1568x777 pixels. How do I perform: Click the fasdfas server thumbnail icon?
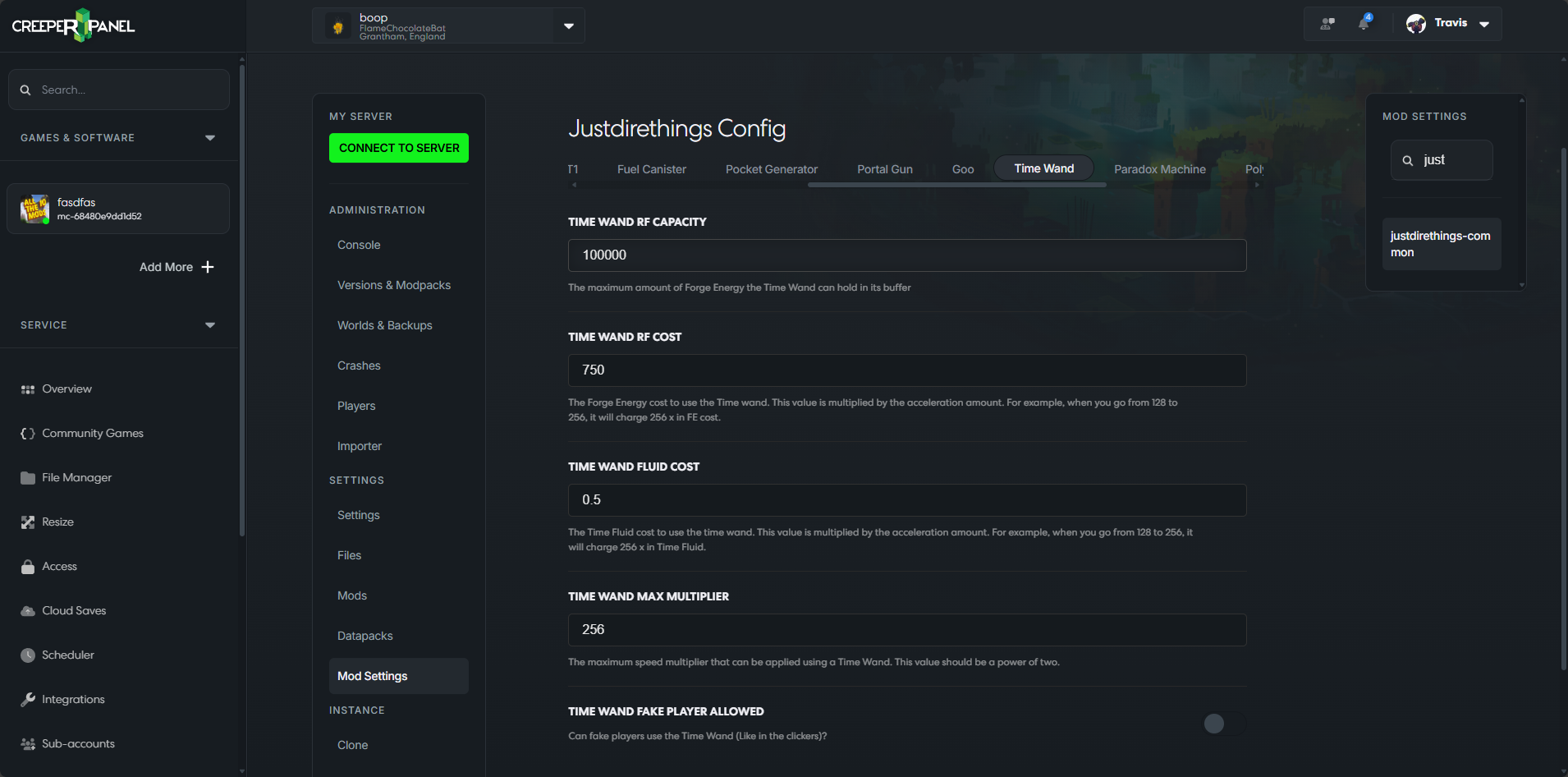point(34,209)
